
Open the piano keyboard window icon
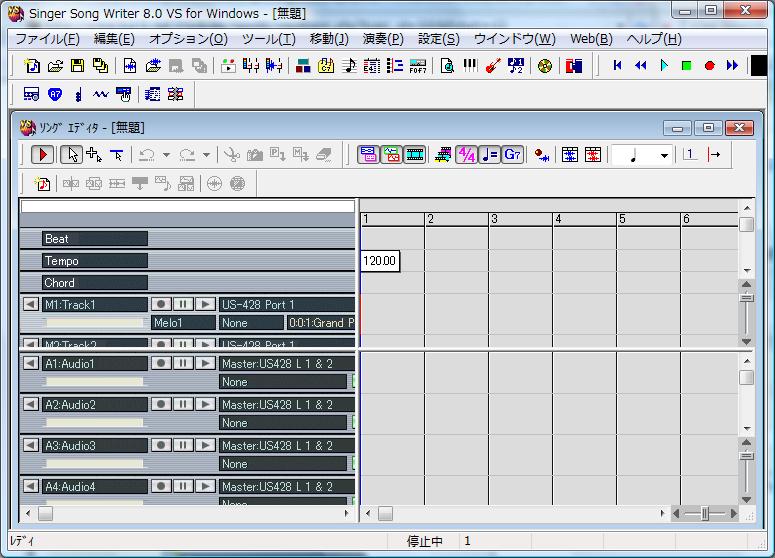[470, 65]
